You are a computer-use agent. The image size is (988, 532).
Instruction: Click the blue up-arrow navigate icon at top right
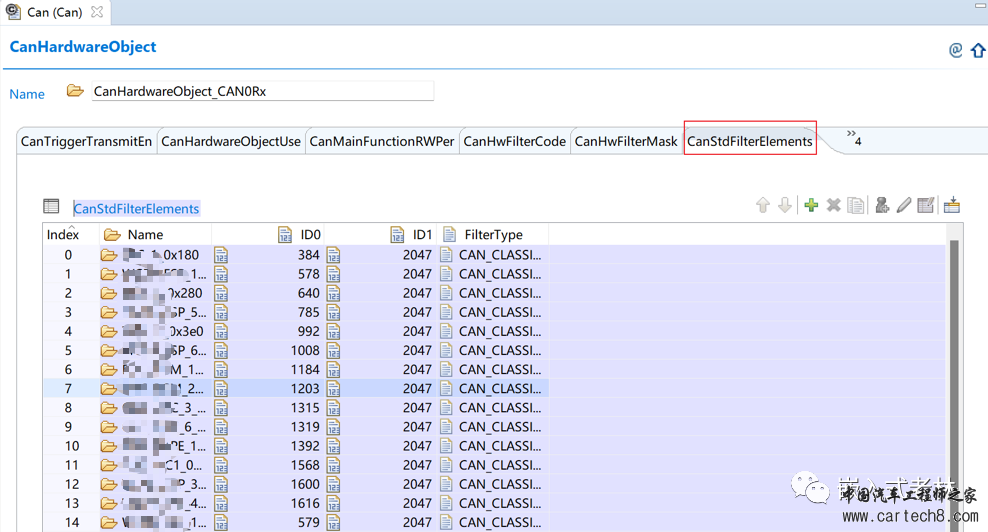coord(978,50)
